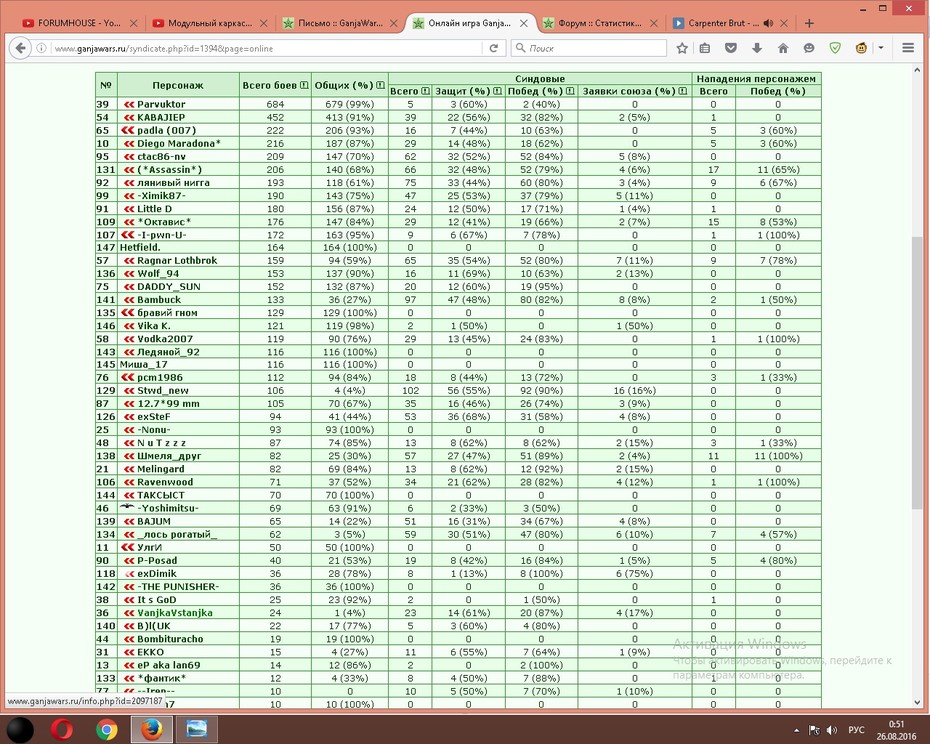Go back using the browser back arrow
The image size is (930, 744).
tap(20, 48)
